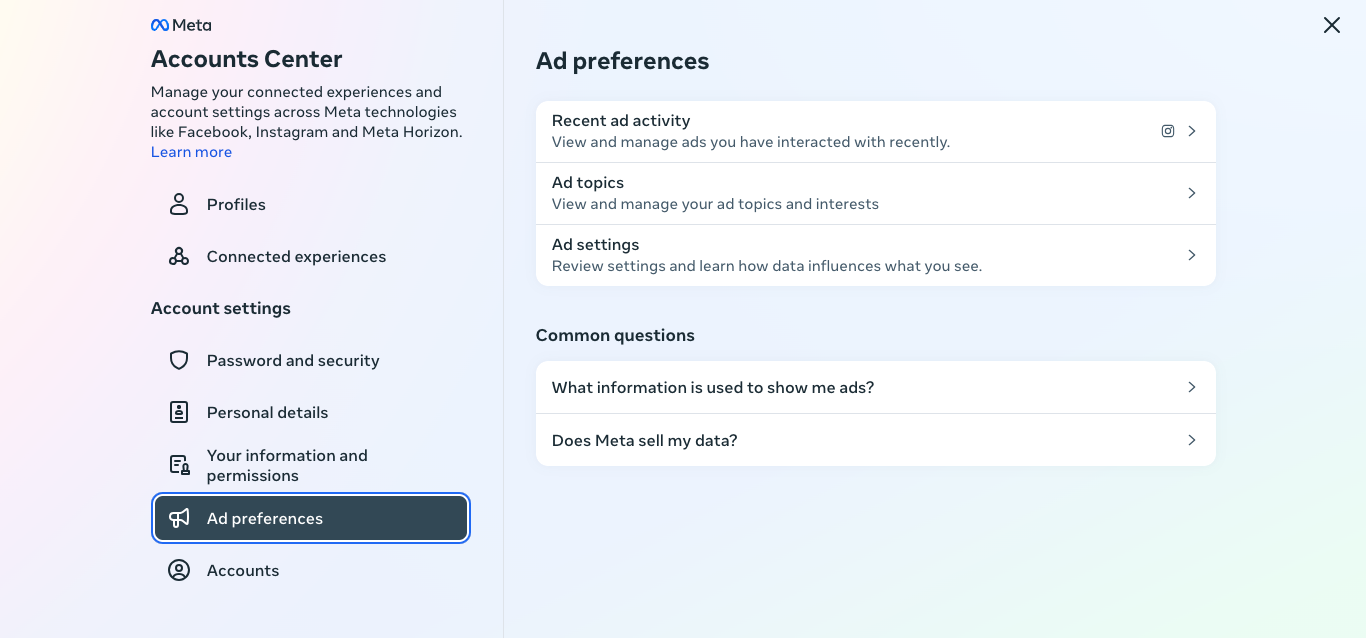The width and height of the screenshot is (1366, 638).
Task: Click the Meta logo
Action: (x=181, y=24)
